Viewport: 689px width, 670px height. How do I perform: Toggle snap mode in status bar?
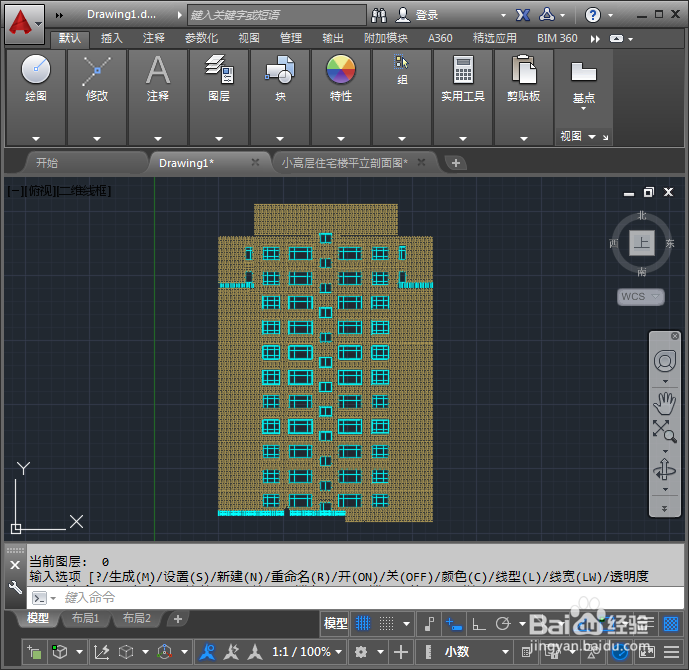pos(385,623)
